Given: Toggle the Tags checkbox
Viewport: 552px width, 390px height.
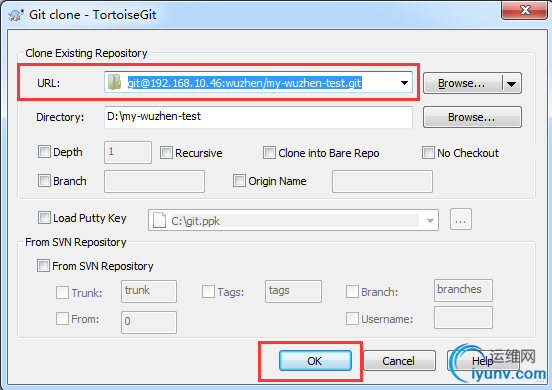Looking at the screenshot, I should pyautogui.click(x=208, y=291).
